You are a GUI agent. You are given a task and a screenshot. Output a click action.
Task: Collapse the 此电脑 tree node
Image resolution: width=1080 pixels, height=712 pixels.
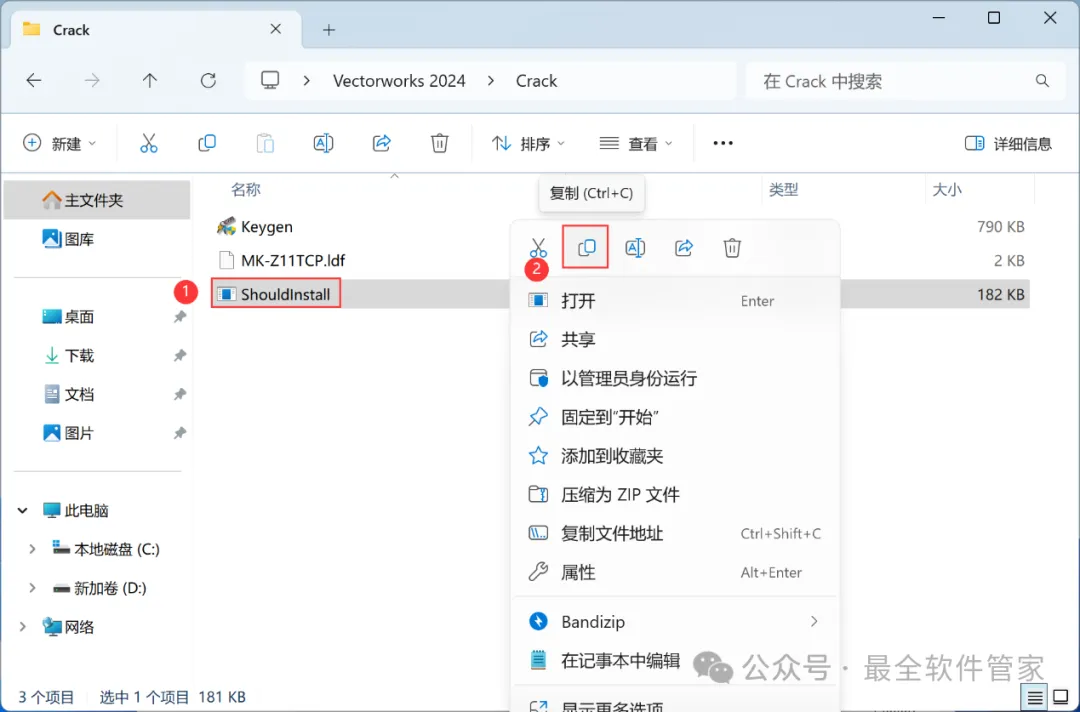(x=23, y=510)
